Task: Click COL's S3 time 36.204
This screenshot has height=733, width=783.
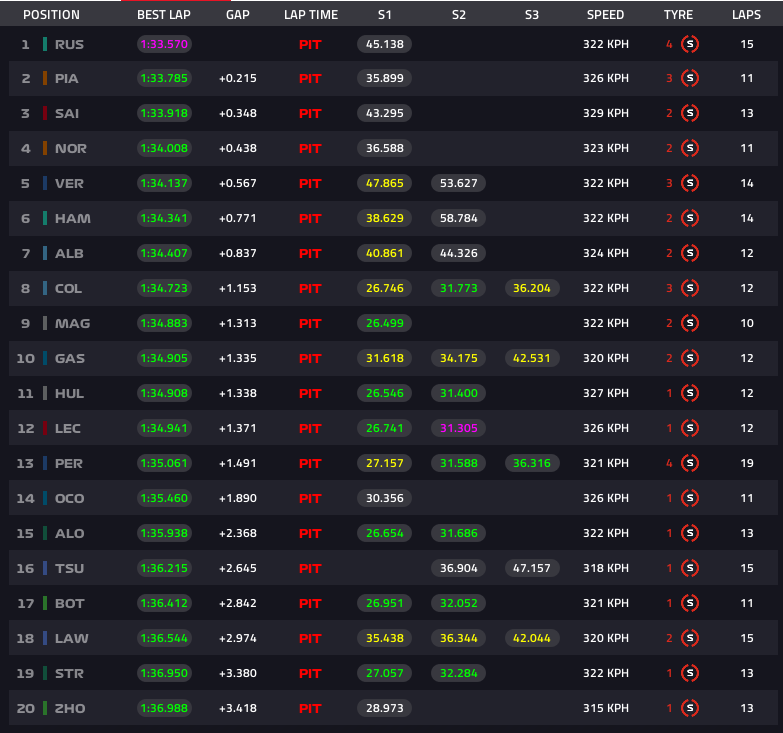Action: pyautogui.click(x=531, y=289)
